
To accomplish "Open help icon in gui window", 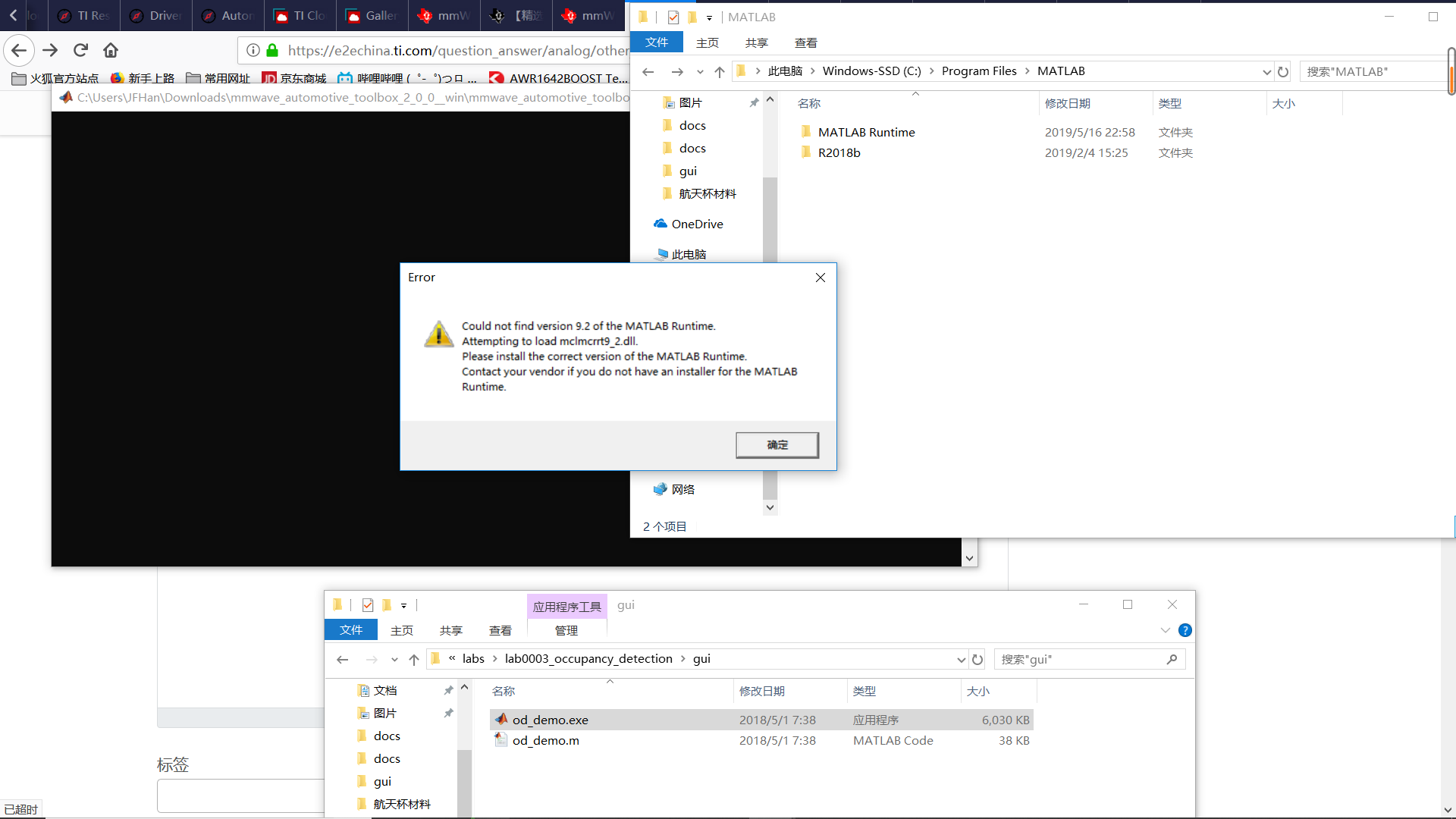I will click(1185, 630).
